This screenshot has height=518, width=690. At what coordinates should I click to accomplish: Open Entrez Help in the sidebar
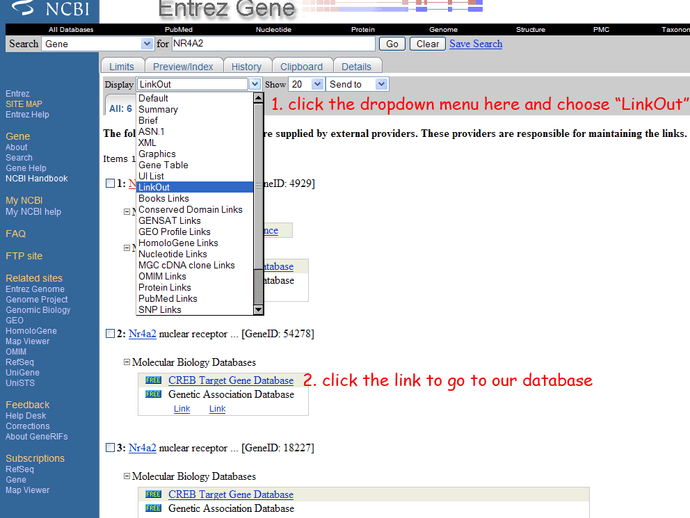(27, 114)
